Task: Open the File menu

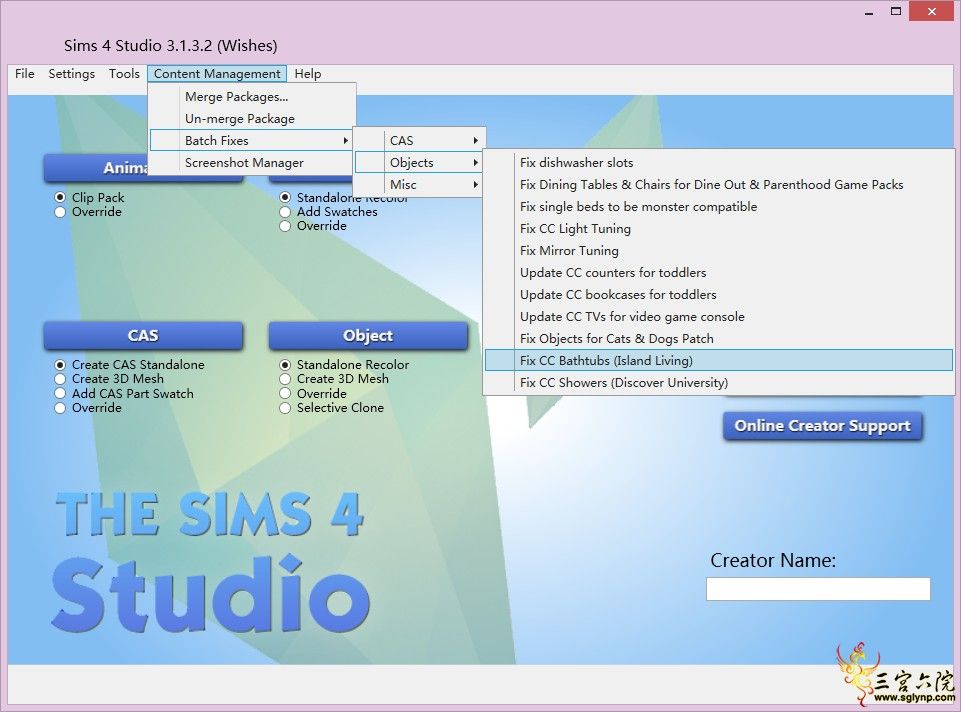Action: point(25,74)
